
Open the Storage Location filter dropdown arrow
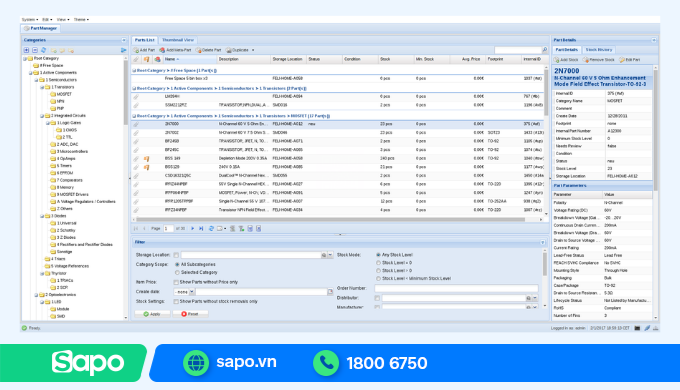[330, 255]
